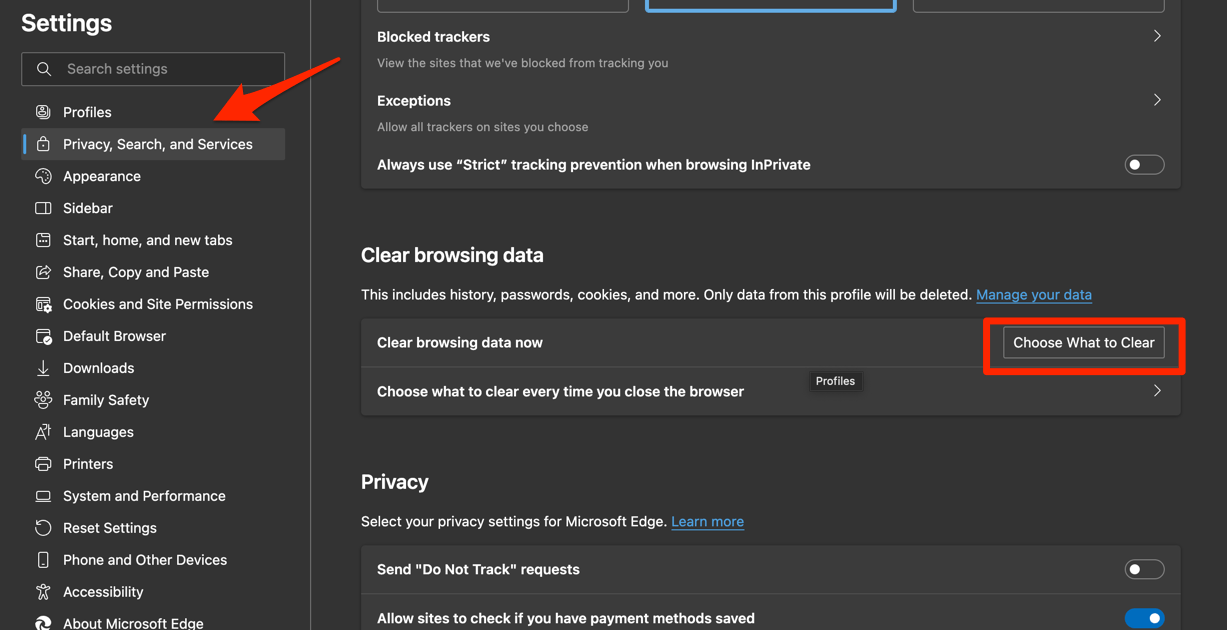This screenshot has width=1227, height=630.
Task: Open Profiles settings section
Action: point(153,112)
